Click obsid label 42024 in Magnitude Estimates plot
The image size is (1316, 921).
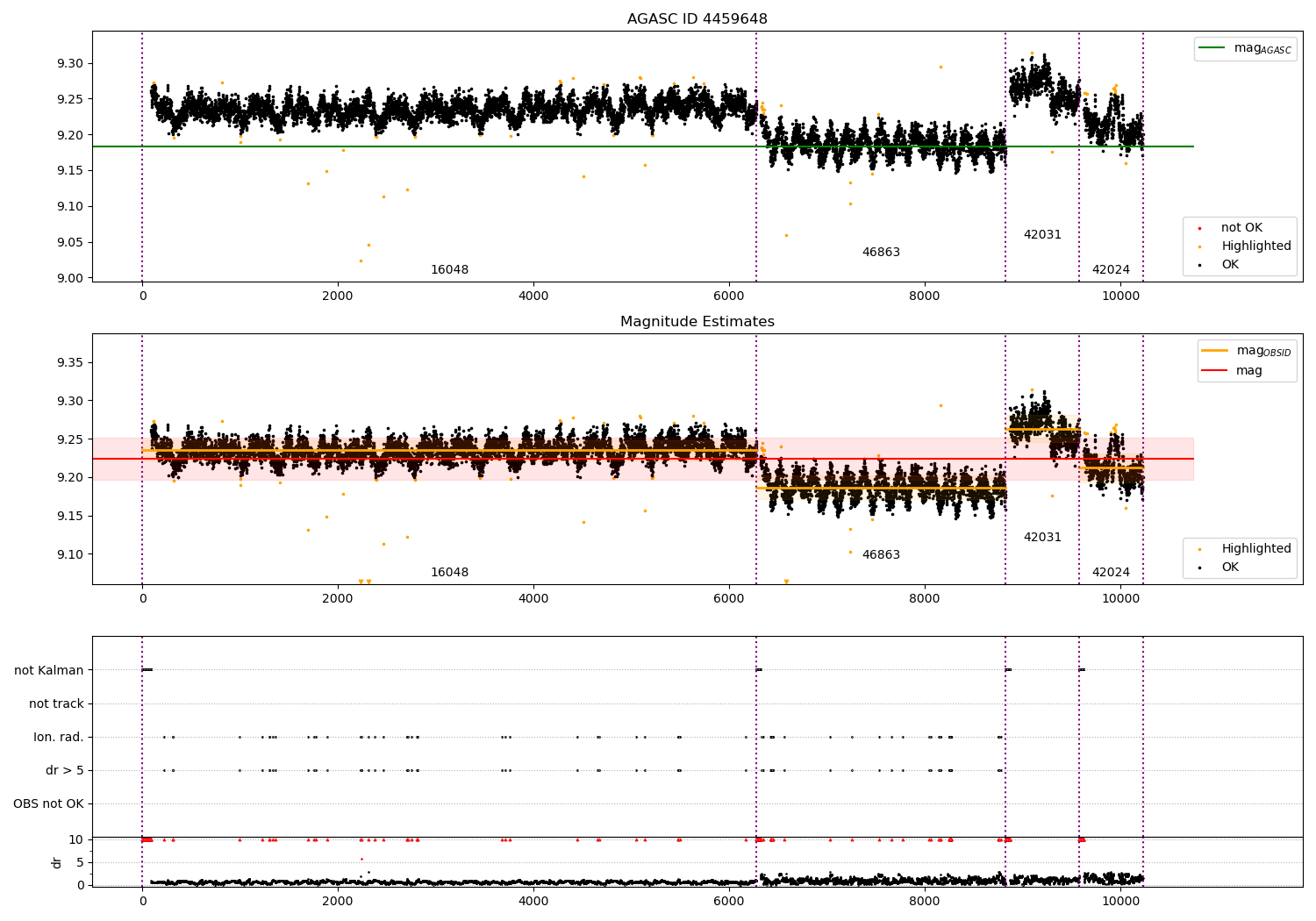pyautogui.click(x=1111, y=573)
